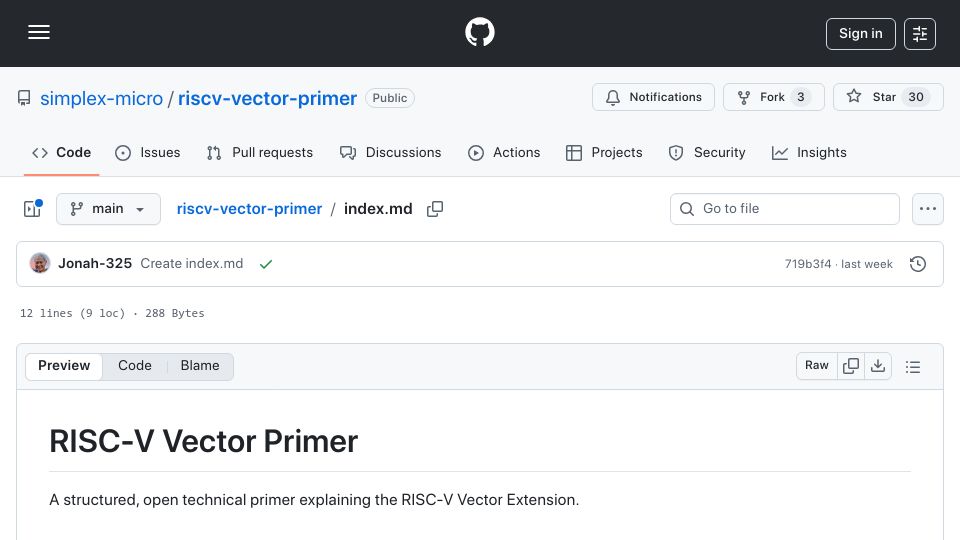Open more file actions ellipsis menu
This screenshot has width=960, height=540.
point(928,209)
